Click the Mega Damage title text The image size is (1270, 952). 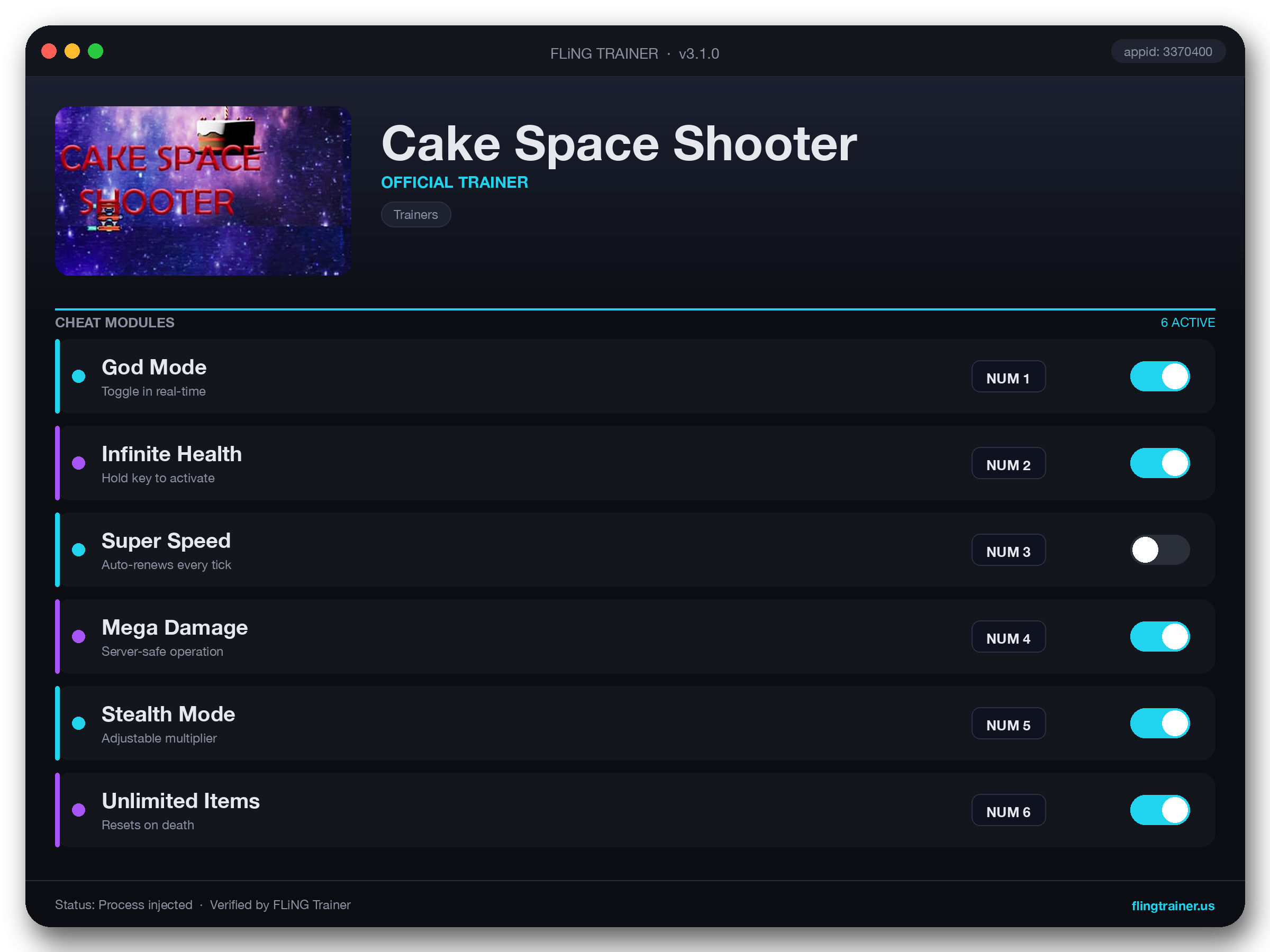(175, 628)
